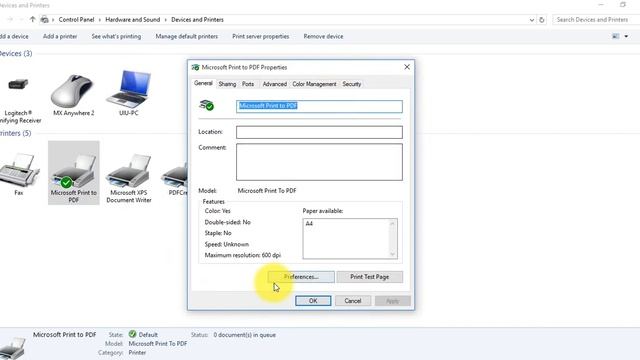Click Control Panel in breadcrumb
This screenshot has height=360, width=640.
tap(76, 20)
